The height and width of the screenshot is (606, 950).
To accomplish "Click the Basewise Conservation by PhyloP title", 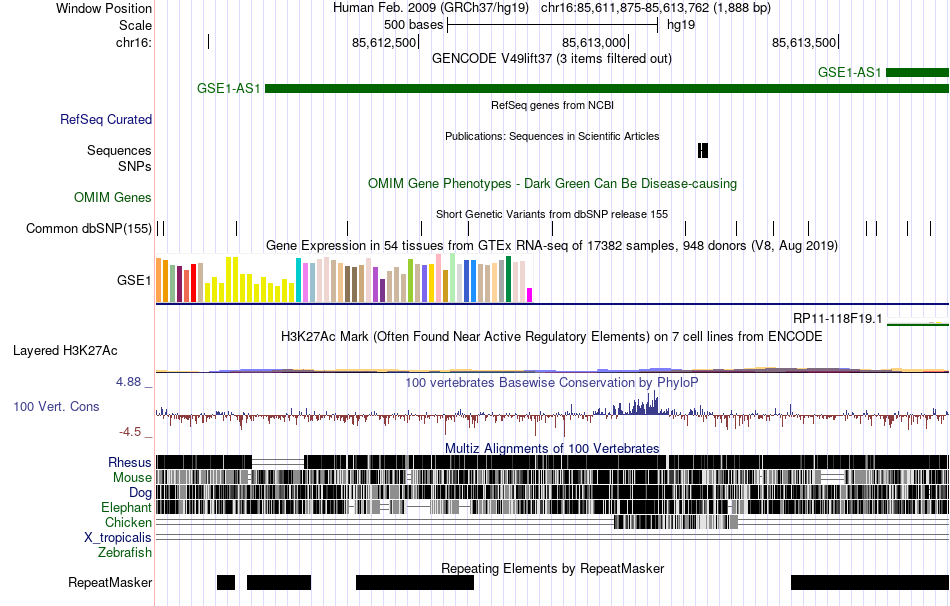I will [x=552, y=382].
